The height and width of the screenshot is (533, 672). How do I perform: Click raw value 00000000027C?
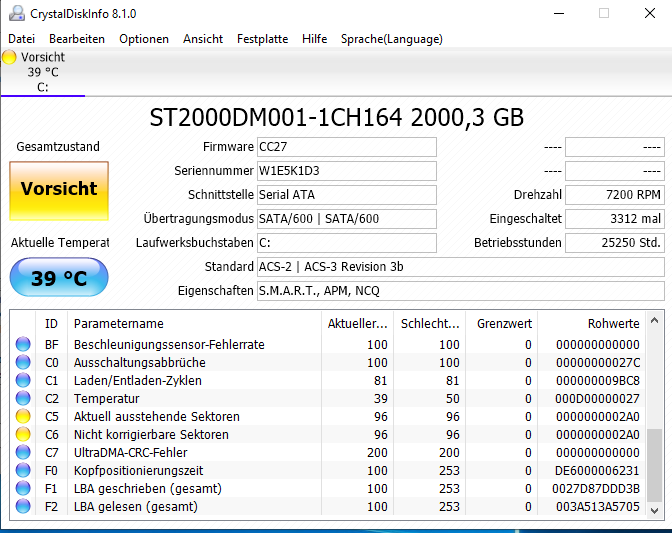pyautogui.click(x=598, y=362)
